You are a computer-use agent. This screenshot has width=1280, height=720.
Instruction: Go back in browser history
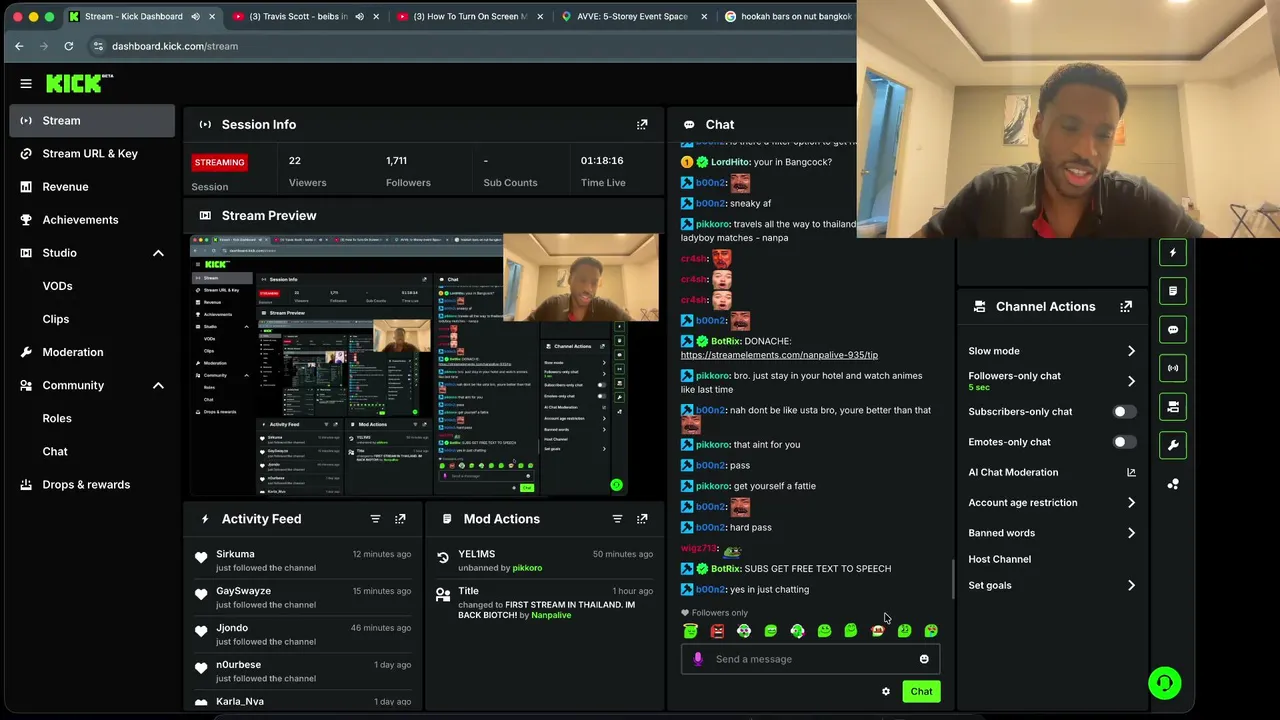[19, 46]
